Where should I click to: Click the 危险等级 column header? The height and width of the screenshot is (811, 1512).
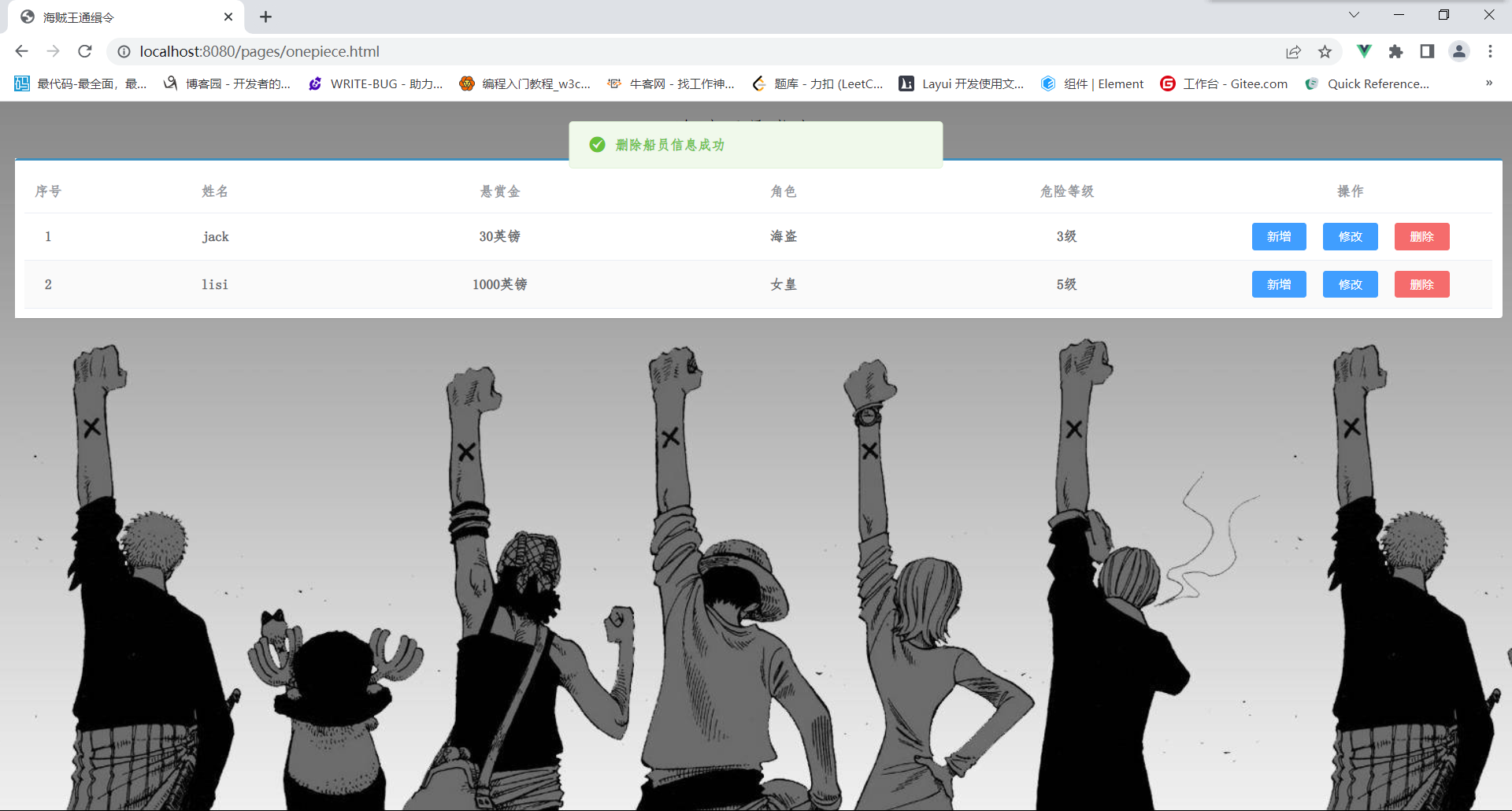pyautogui.click(x=1067, y=191)
